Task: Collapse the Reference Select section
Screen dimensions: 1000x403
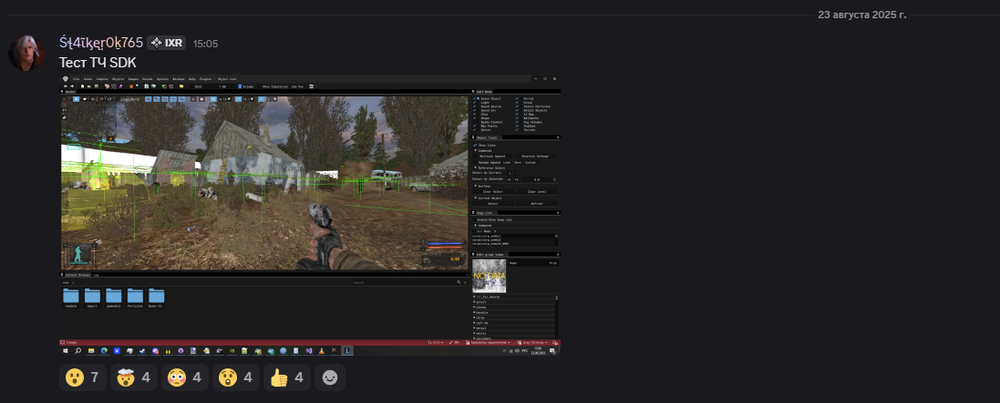Action: (x=475, y=168)
